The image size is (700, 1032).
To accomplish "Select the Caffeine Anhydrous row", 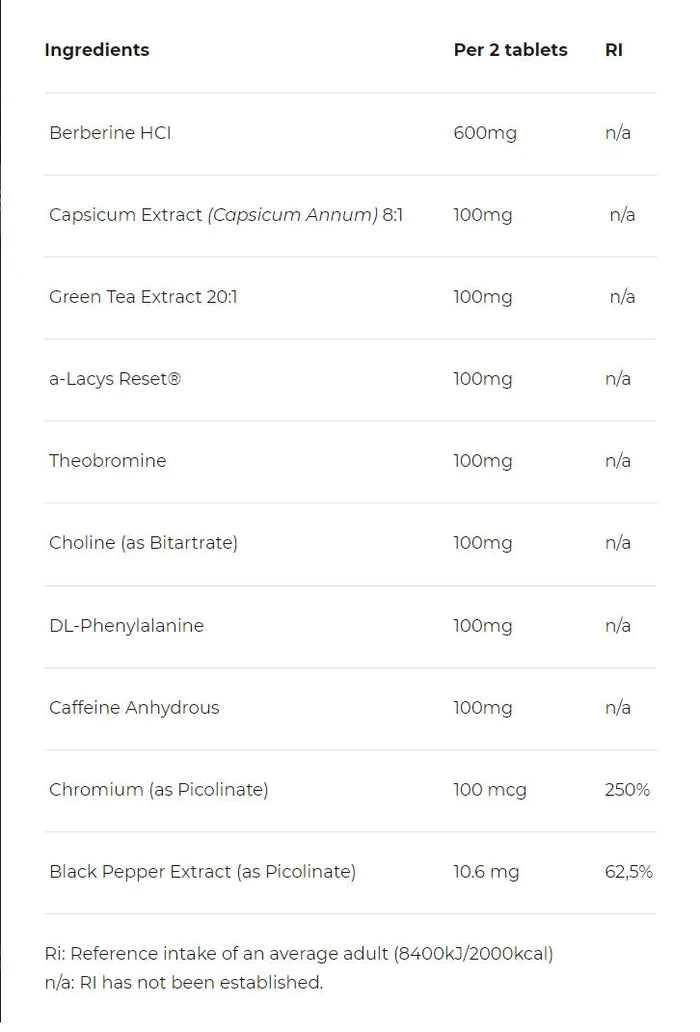I will pyautogui.click(x=350, y=708).
